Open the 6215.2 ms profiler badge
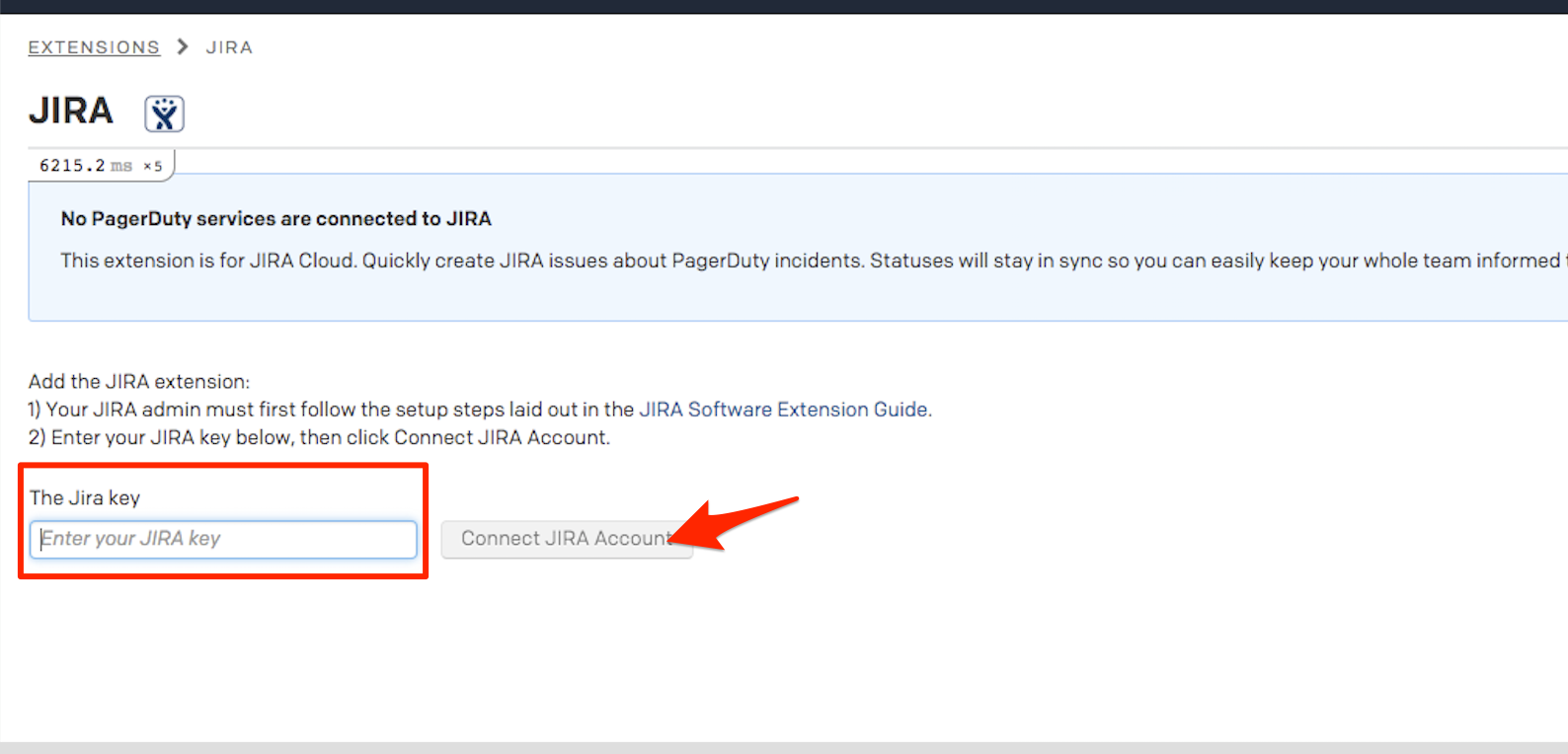 (x=101, y=166)
